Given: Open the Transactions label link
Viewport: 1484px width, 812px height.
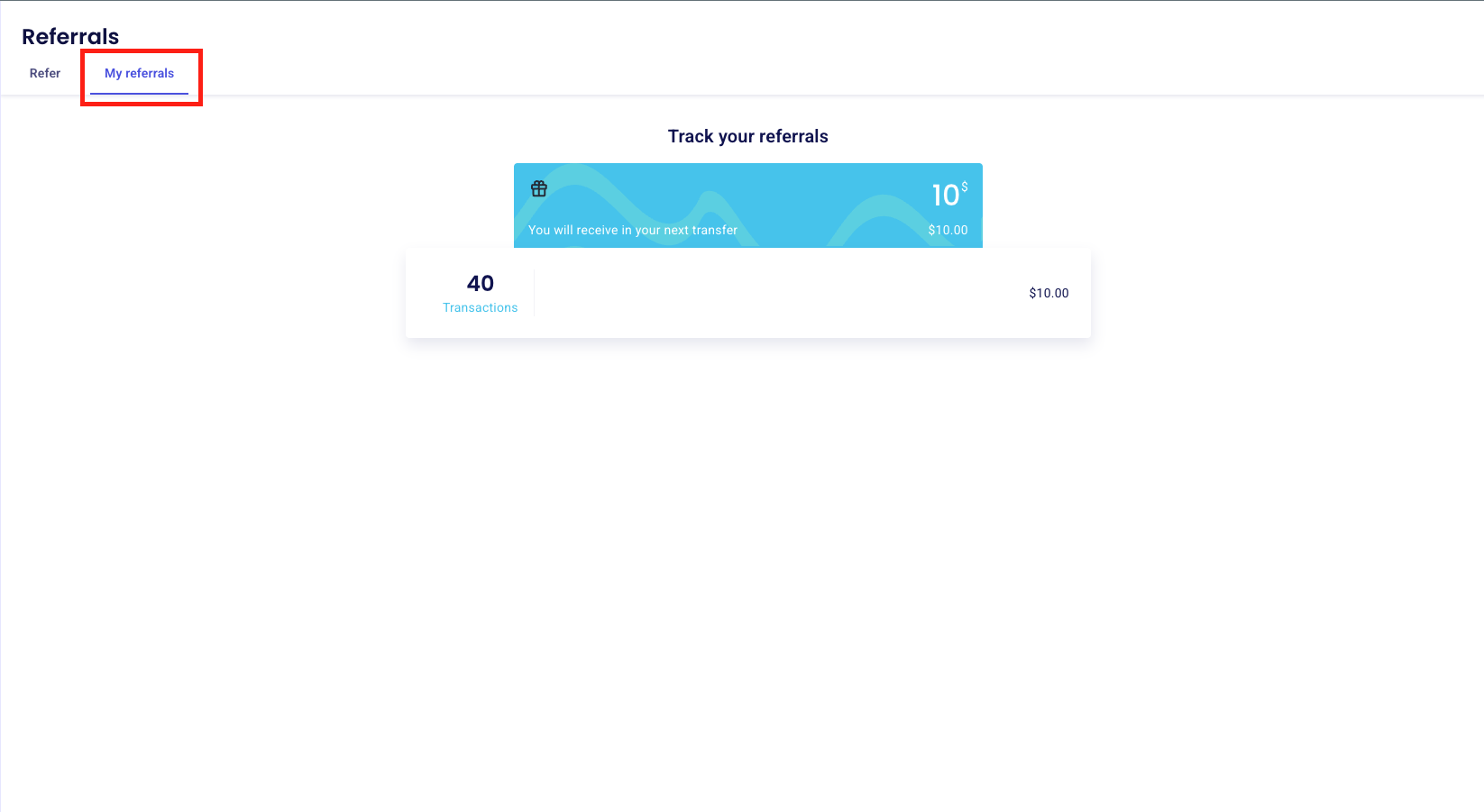Looking at the screenshot, I should click(x=481, y=307).
